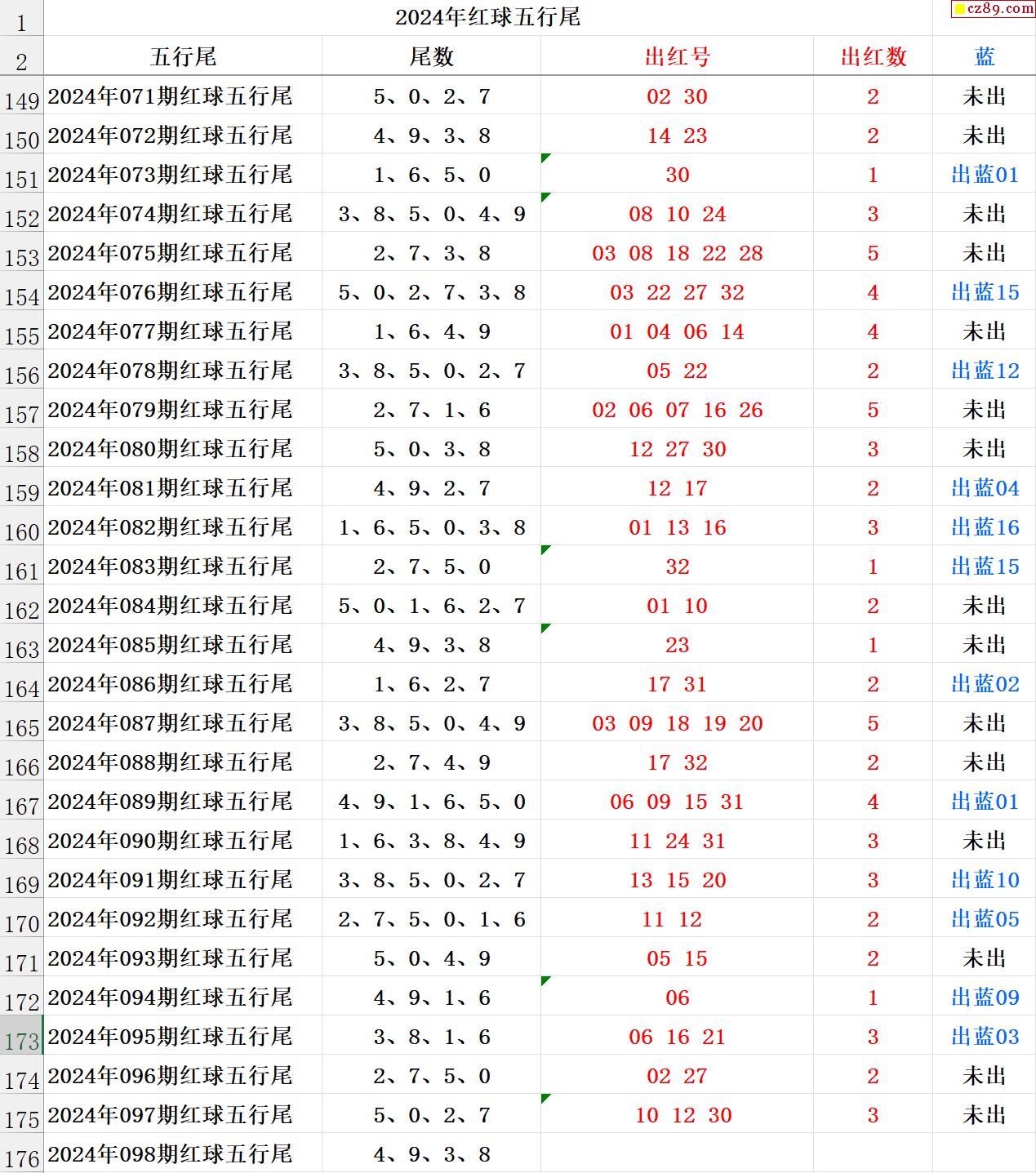Click the empty 出红号 cell in row 176
Viewport: 1036px width, 1173px height.
(x=677, y=1153)
